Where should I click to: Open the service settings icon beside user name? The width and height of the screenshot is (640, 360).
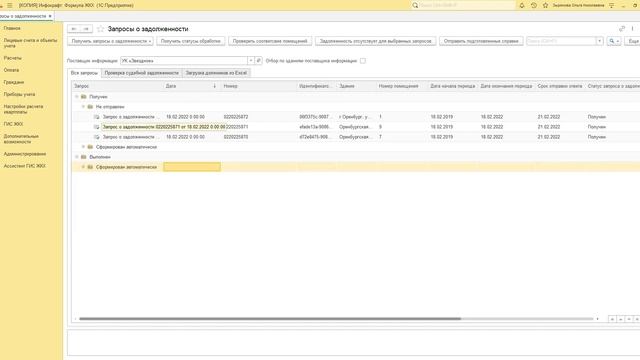pos(611,5)
